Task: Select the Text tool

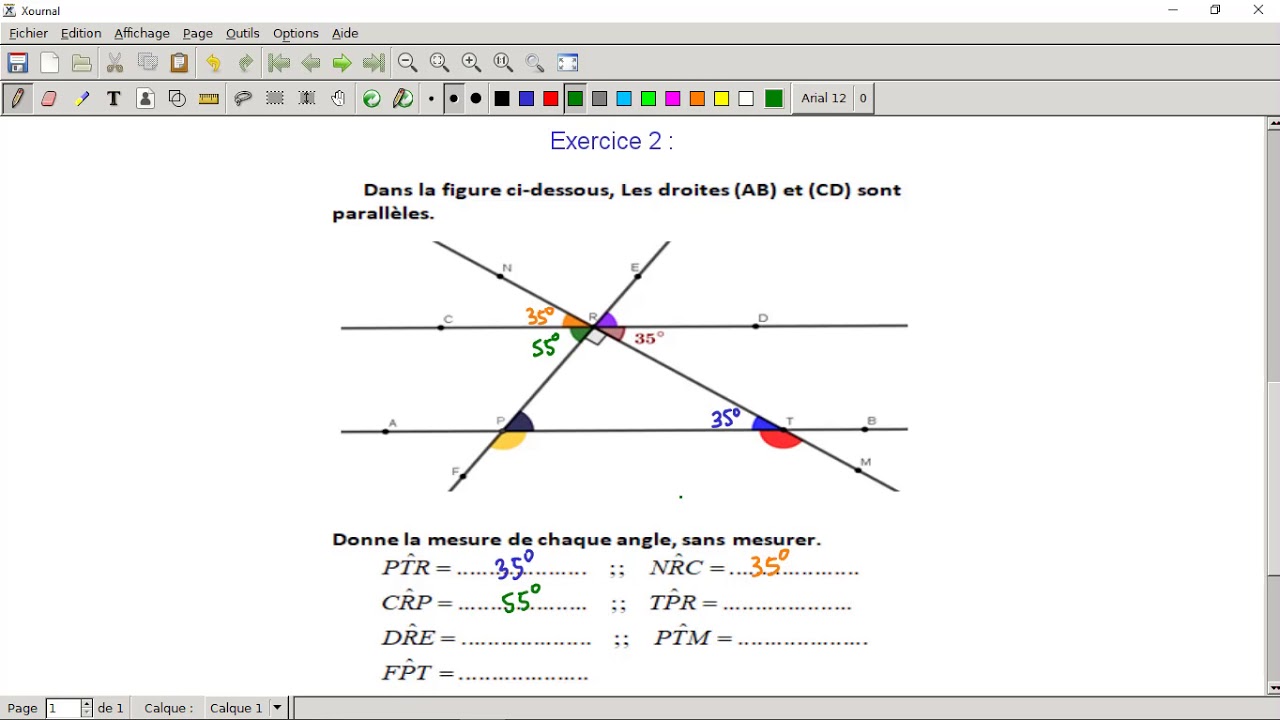Action: click(113, 98)
